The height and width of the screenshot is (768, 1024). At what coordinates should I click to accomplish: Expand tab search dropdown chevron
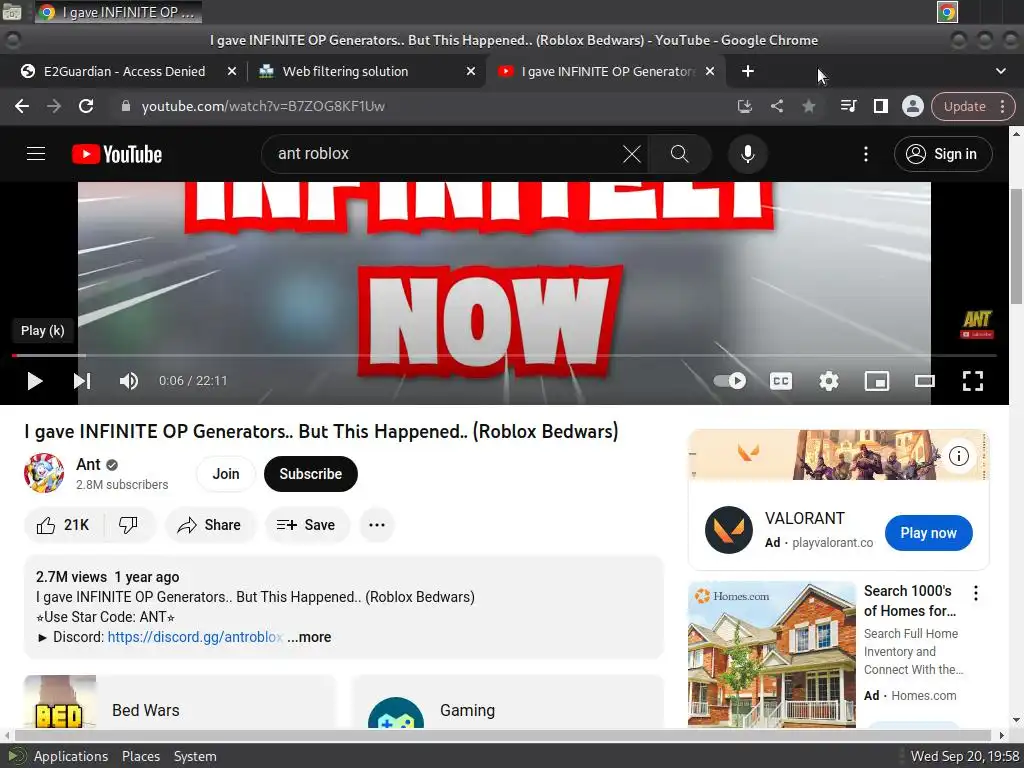coord(1000,71)
